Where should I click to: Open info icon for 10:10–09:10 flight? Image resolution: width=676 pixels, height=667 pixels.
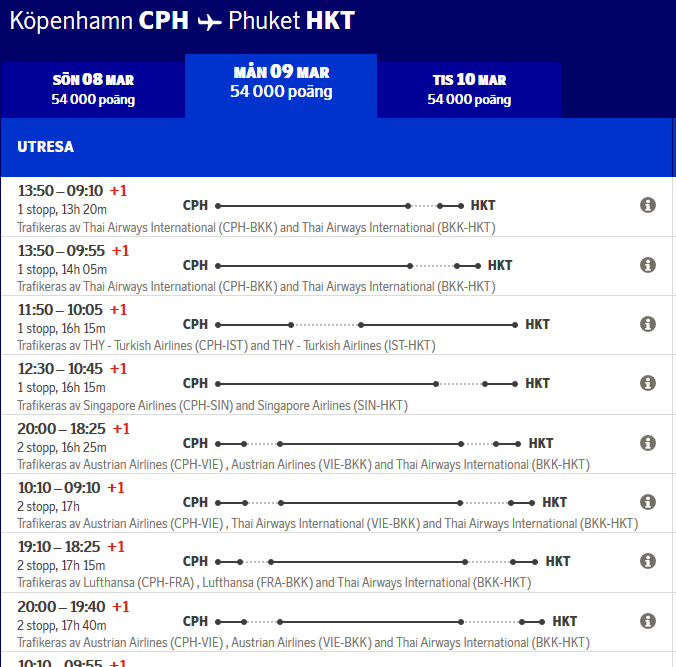[647, 502]
